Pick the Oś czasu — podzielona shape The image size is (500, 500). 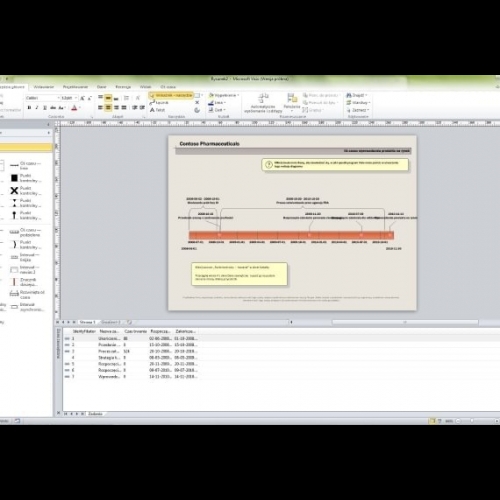pos(25,232)
